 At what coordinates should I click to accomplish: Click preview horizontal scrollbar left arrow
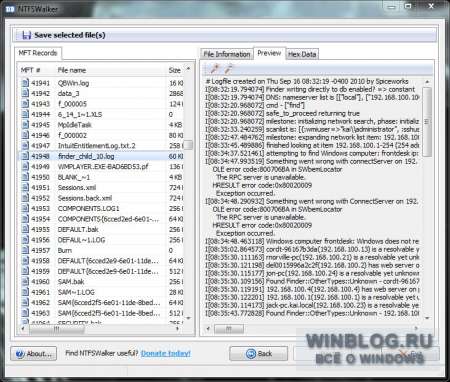click(208, 329)
